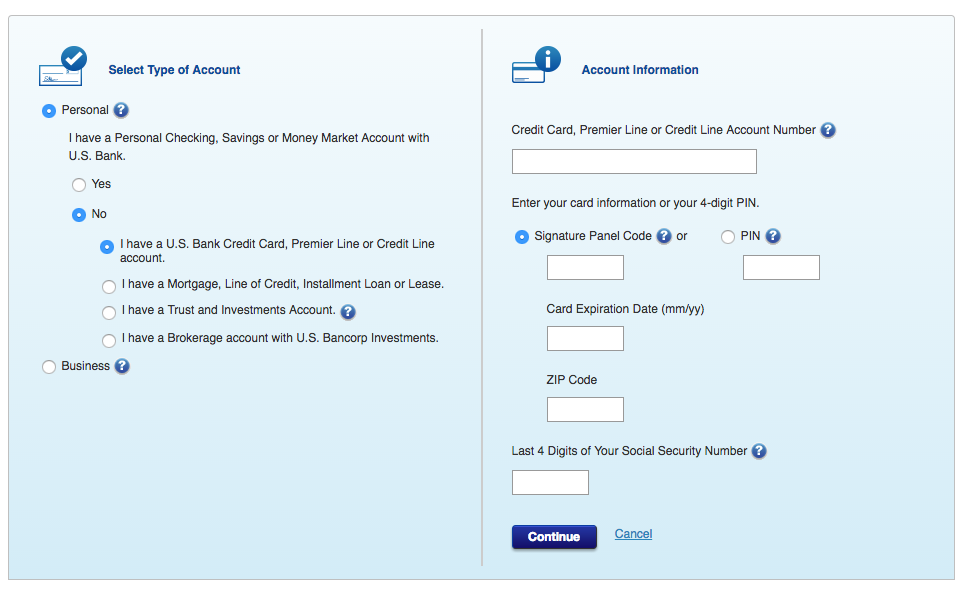Choose Yes for personal checking account
The image size is (968, 590).
pos(78,185)
